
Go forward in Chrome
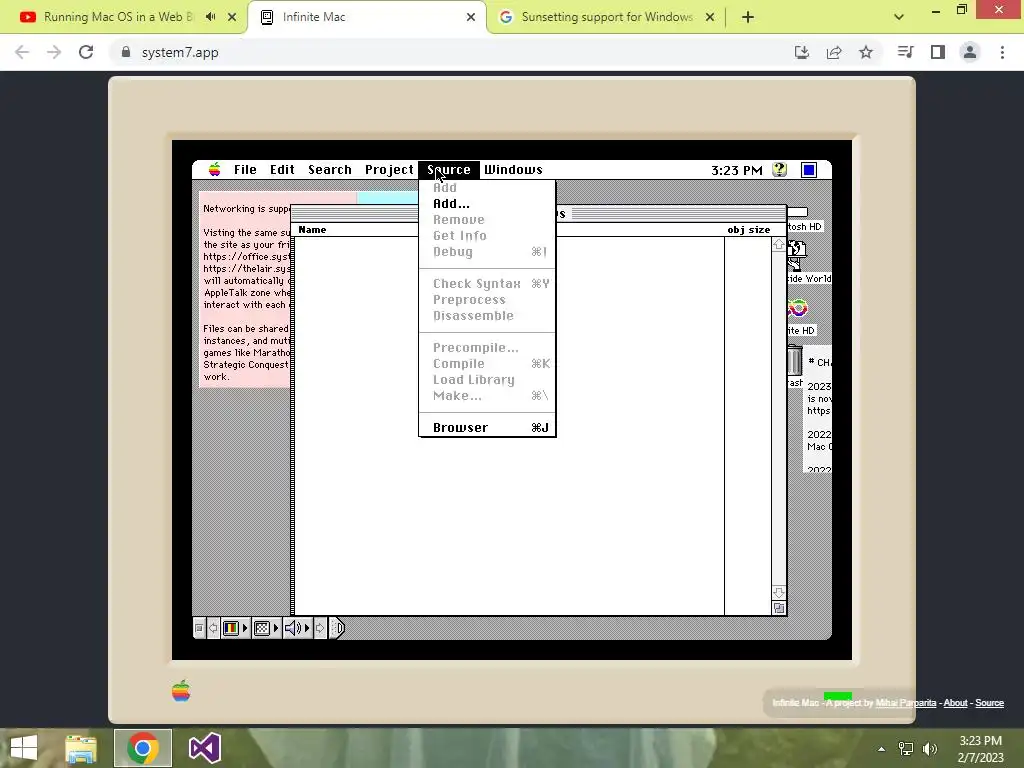pyautogui.click(x=54, y=52)
